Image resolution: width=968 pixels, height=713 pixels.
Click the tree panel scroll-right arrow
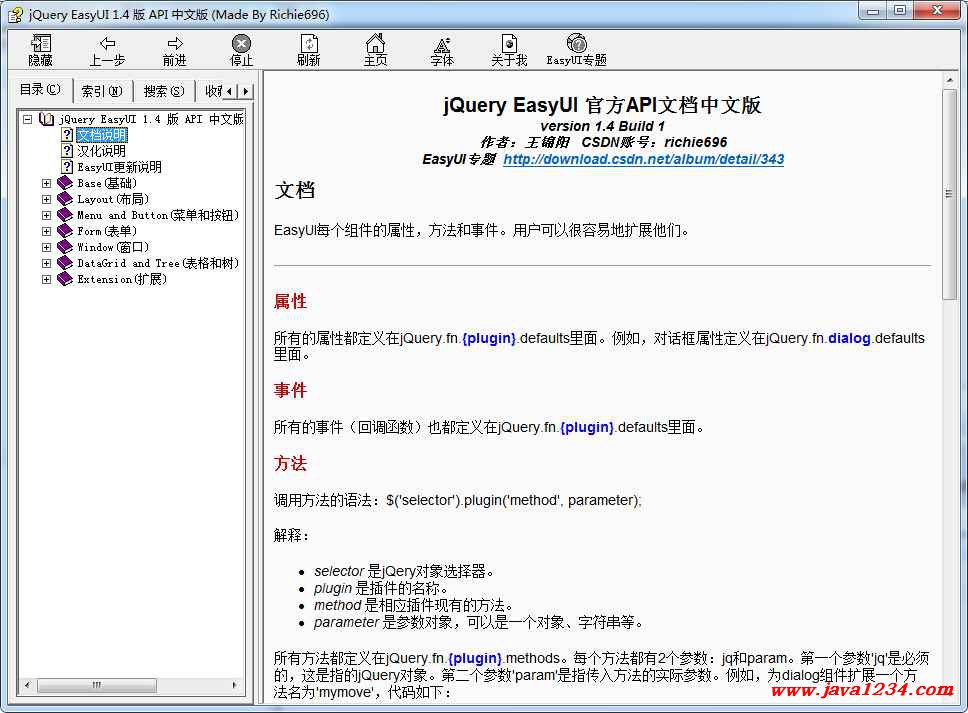pos(235,685)
